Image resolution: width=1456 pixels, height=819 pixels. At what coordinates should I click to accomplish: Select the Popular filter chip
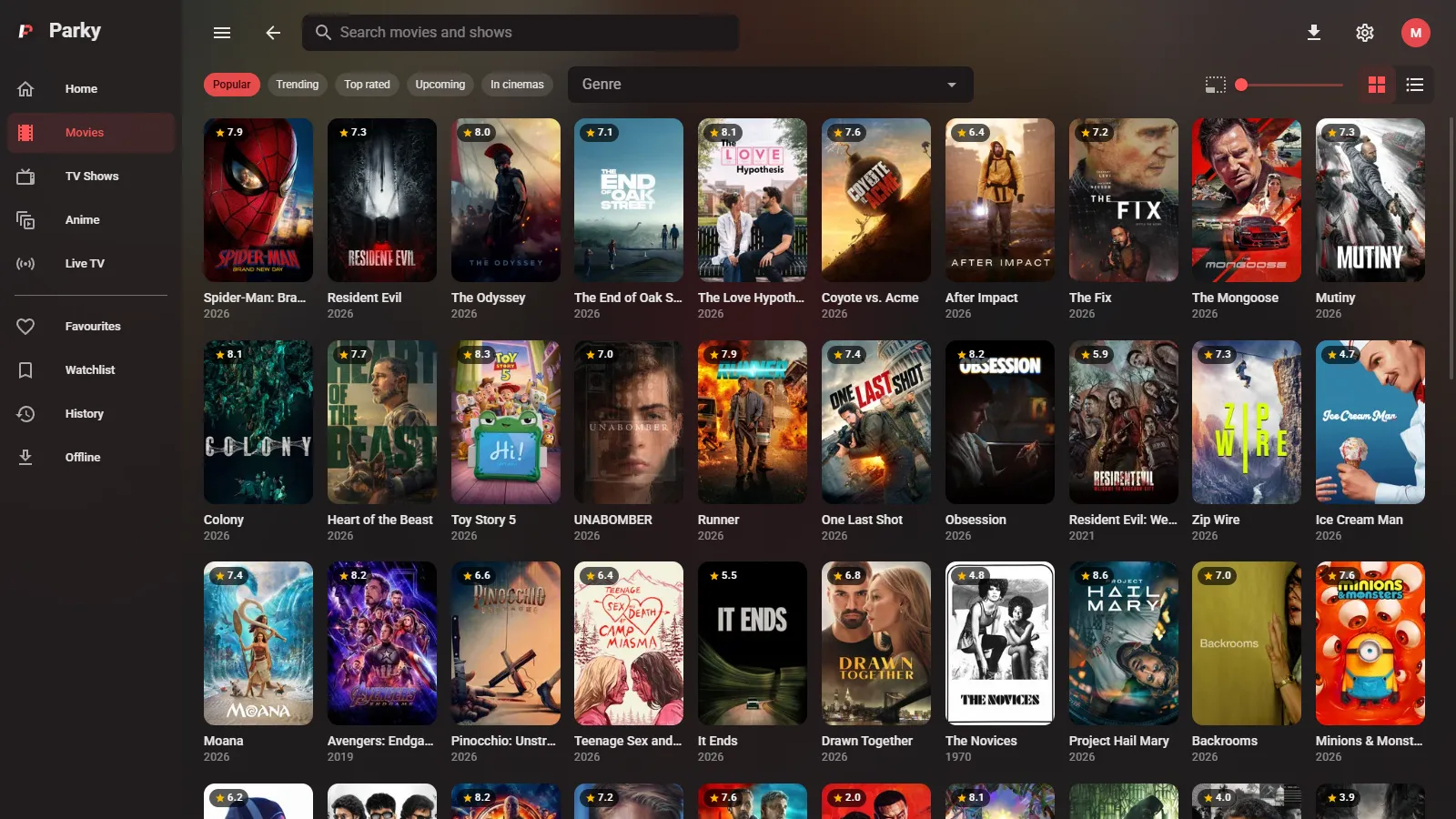pos(232,85)
